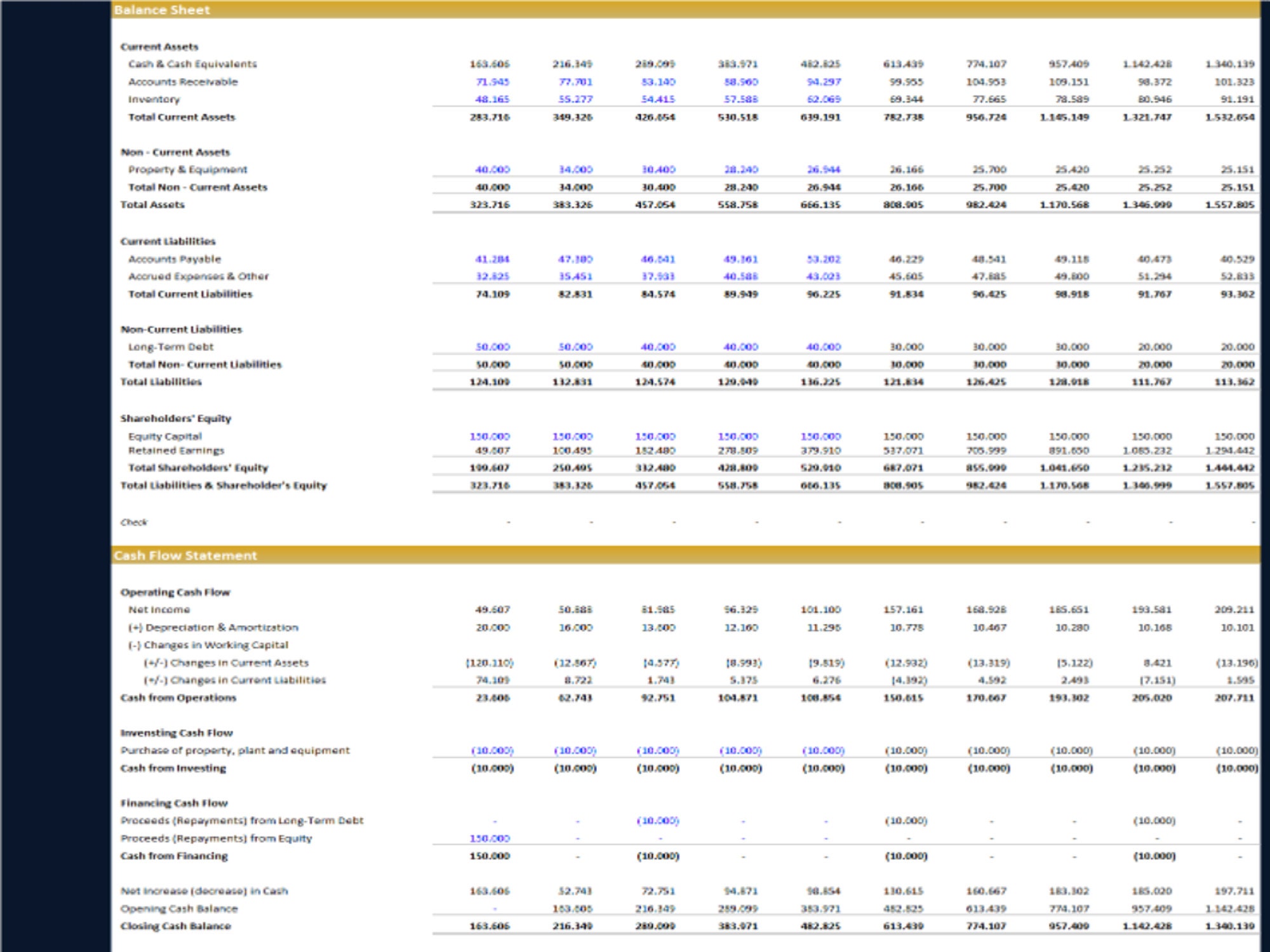This screenshot has width=1270, height=952.
Task: Select the Accounts Payable label
Action: coord(175,259)
